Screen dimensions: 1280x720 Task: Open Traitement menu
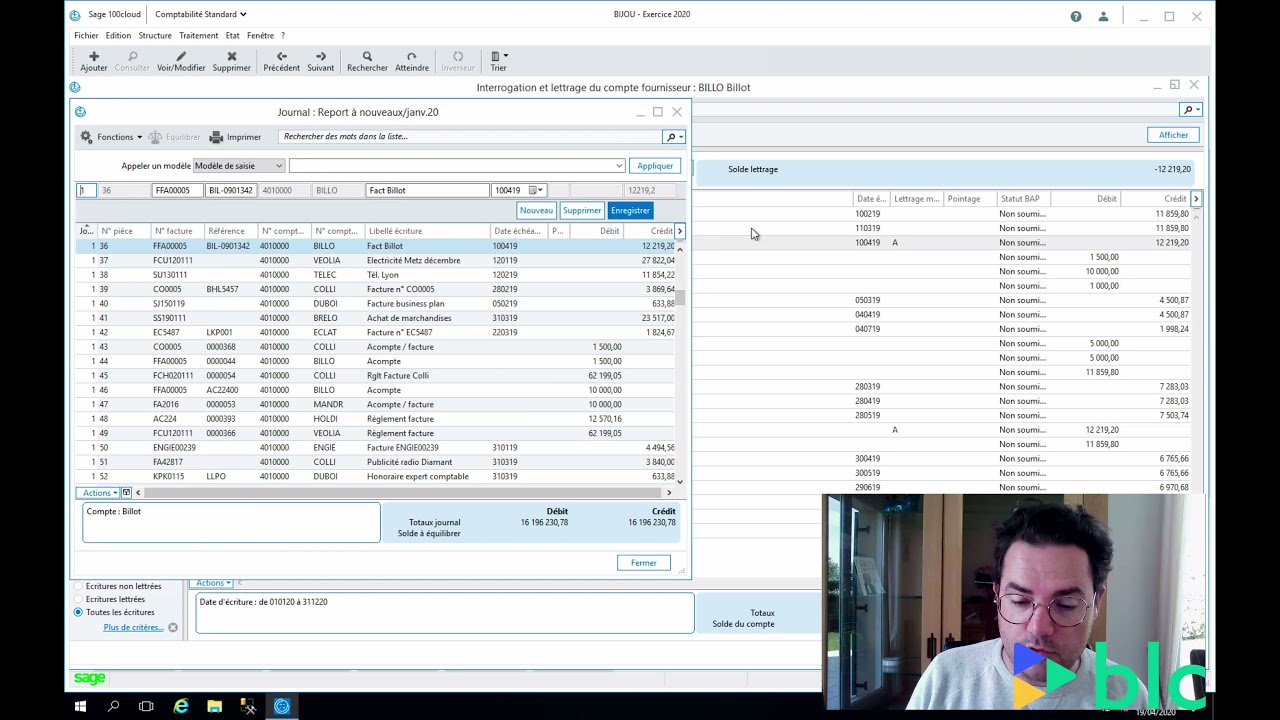(x=198, y=35)
